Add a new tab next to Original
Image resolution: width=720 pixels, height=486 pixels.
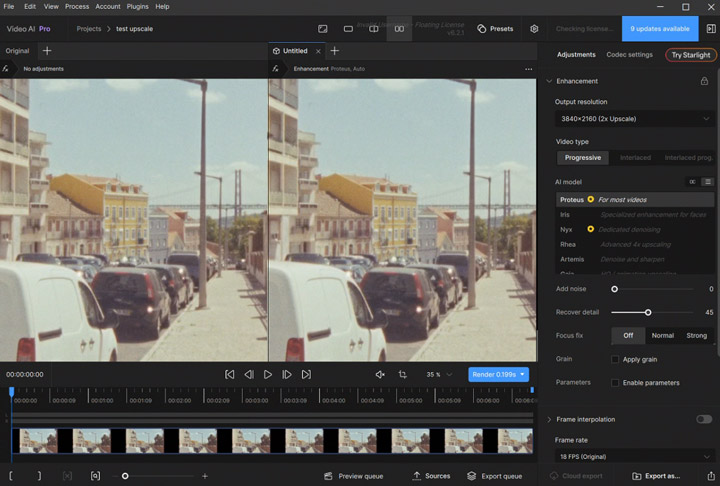(x=47, y=51)
